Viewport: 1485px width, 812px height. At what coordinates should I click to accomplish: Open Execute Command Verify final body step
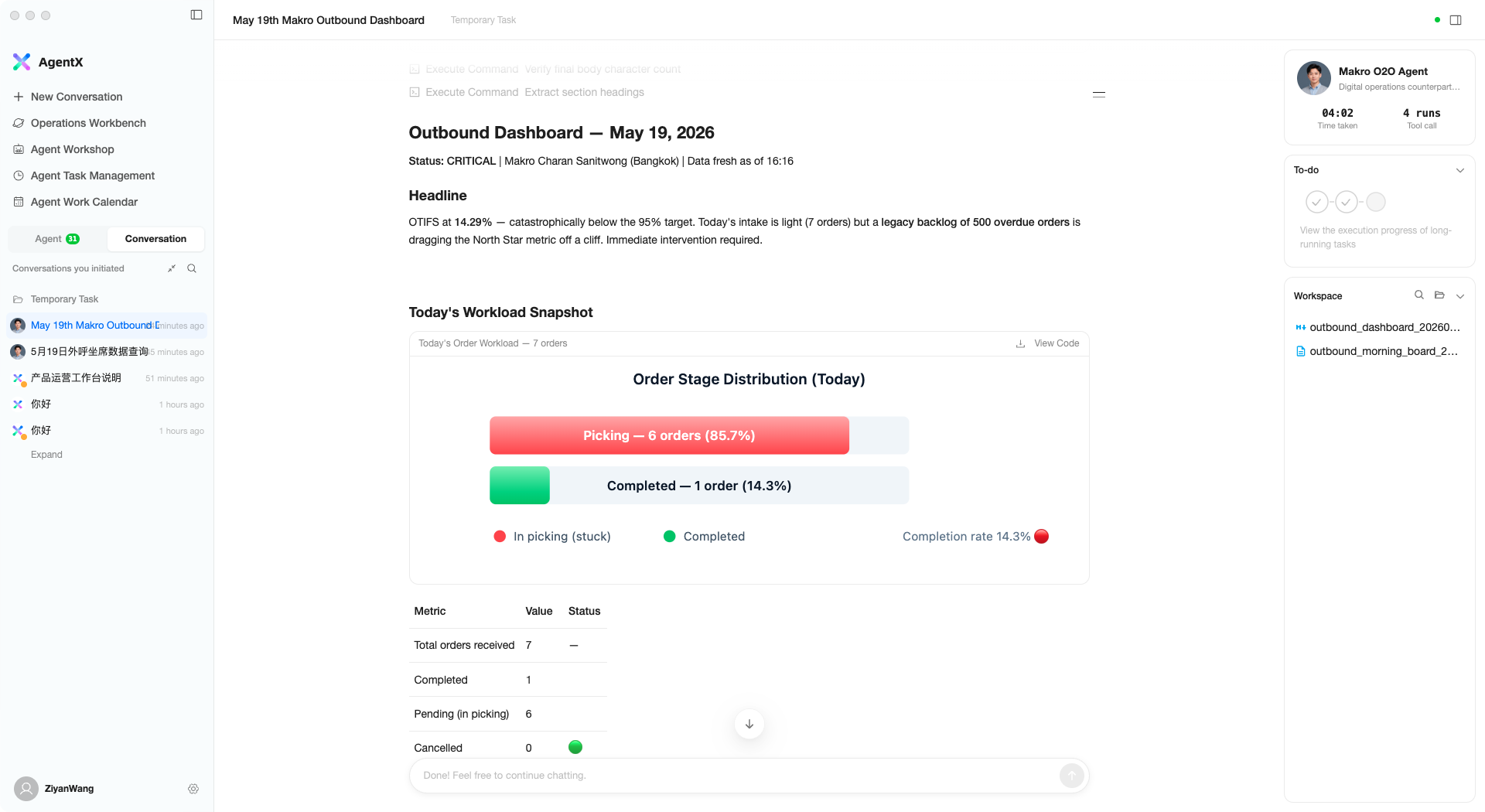pos(545,69)
